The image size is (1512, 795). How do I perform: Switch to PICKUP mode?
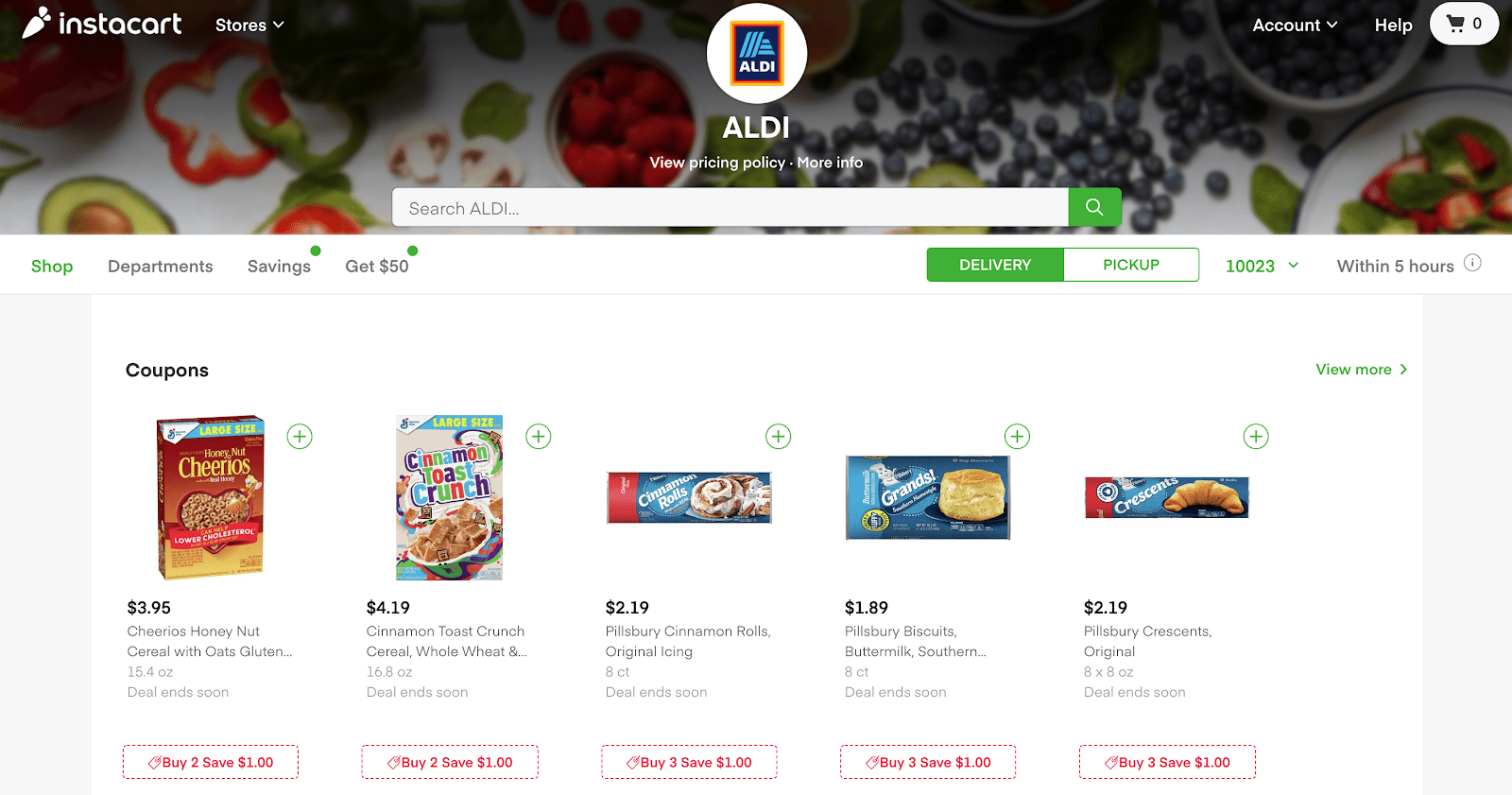click(x=1131, y=265)
